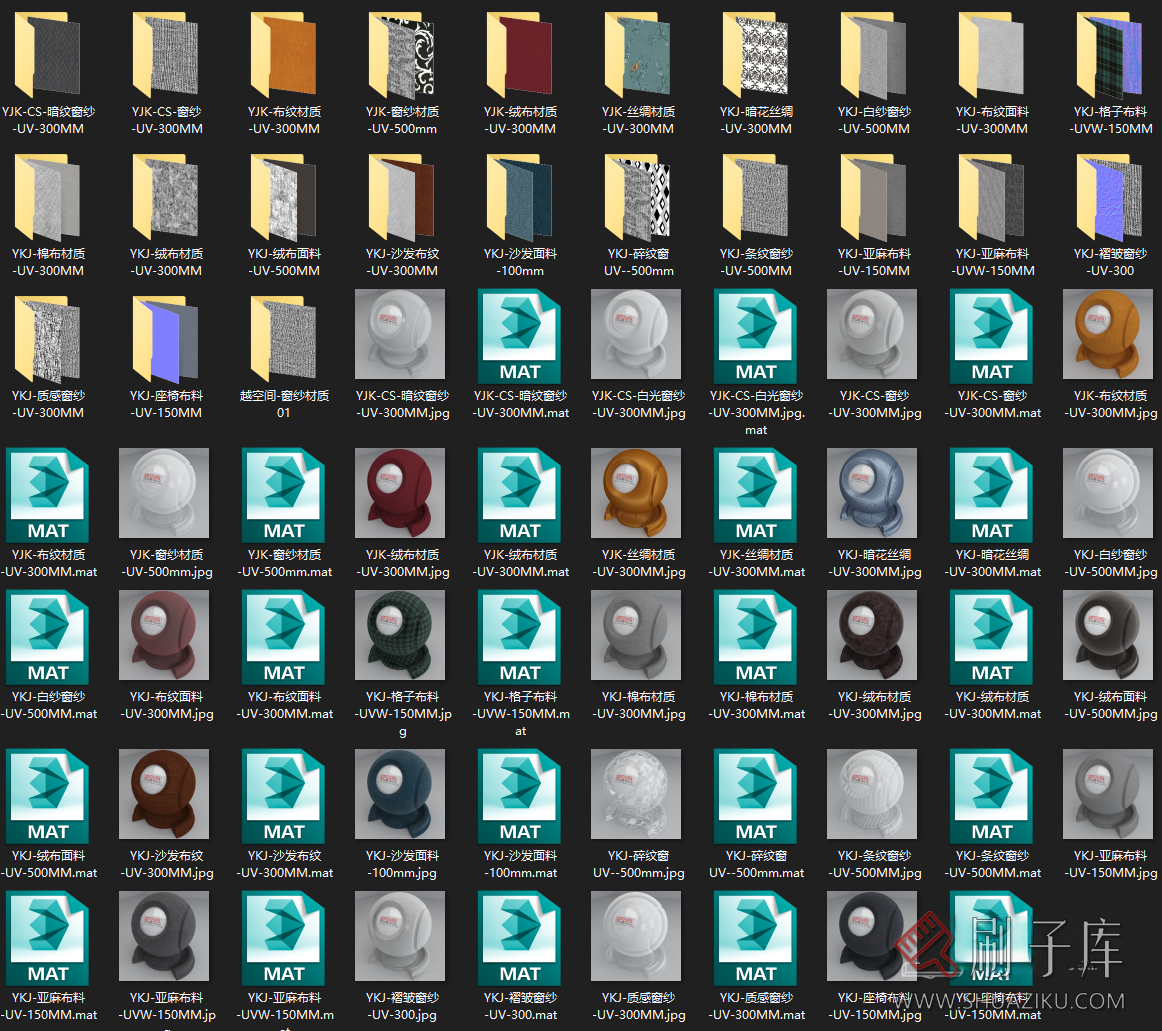Click the YJK-绒布材质-UV-300MM.mat file icon
Screen dimensions: 1162x1031
pos(520,494)
